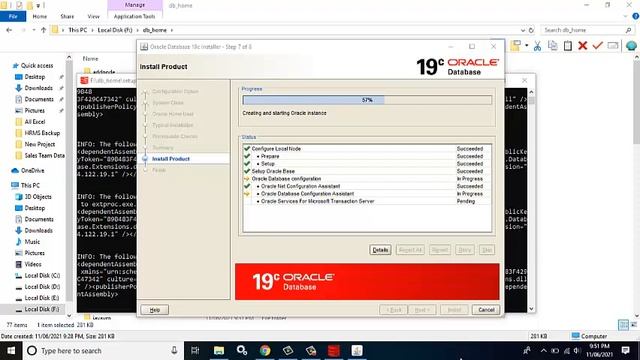The height and width of the screenshot is (360, 640).
Task: Select Videos in navigation pane
Action: coord(33,264)
